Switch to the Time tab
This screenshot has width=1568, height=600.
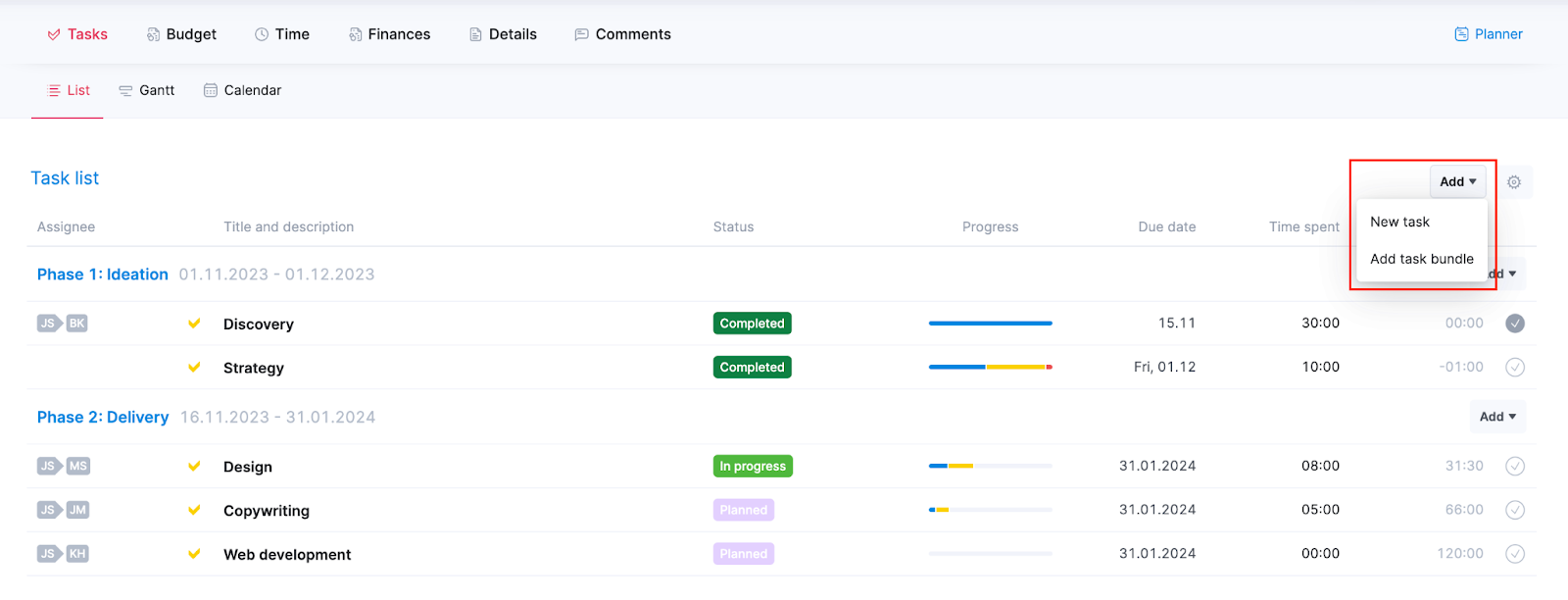pos(282,34)
